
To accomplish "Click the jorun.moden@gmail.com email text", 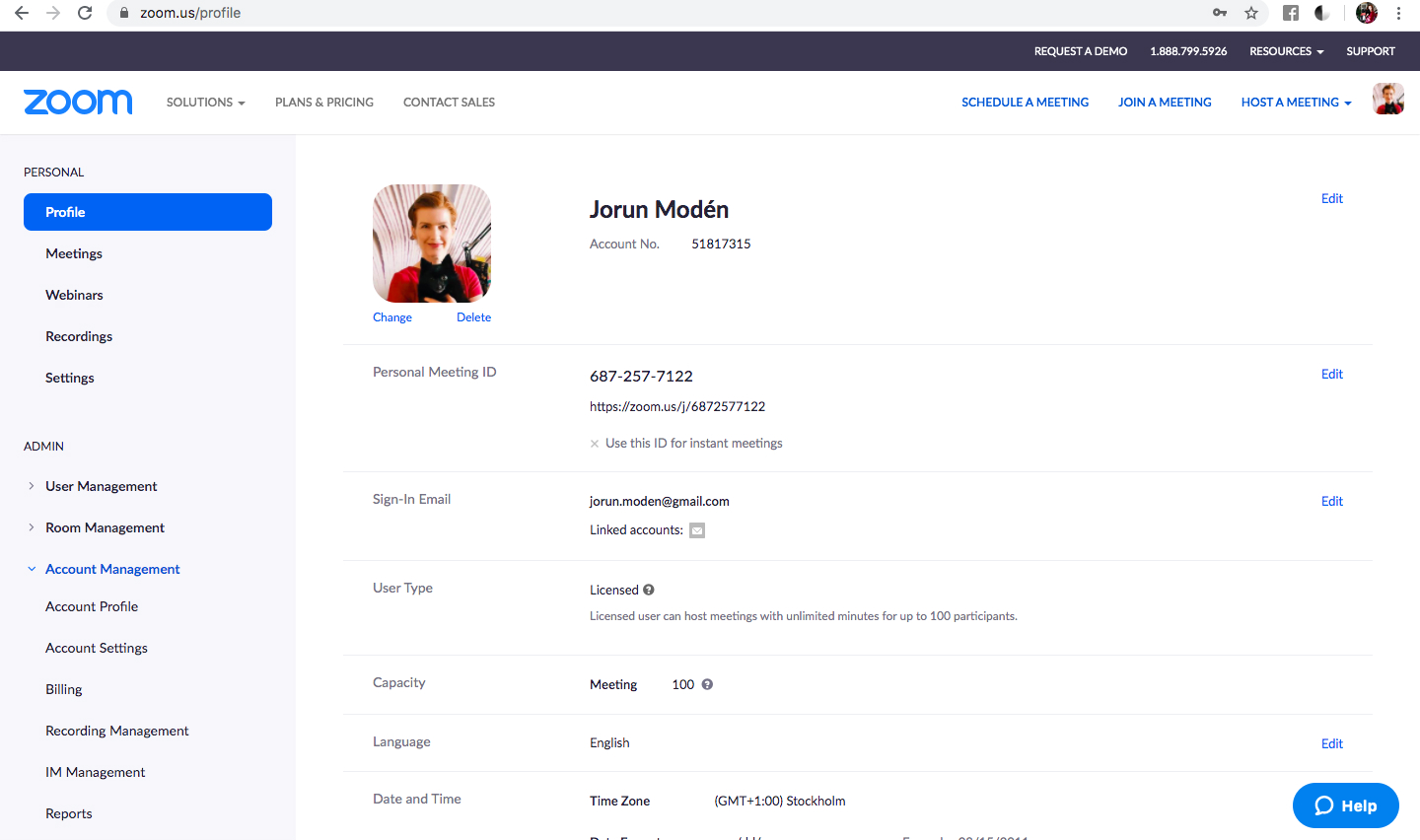I will coord(660,501).
